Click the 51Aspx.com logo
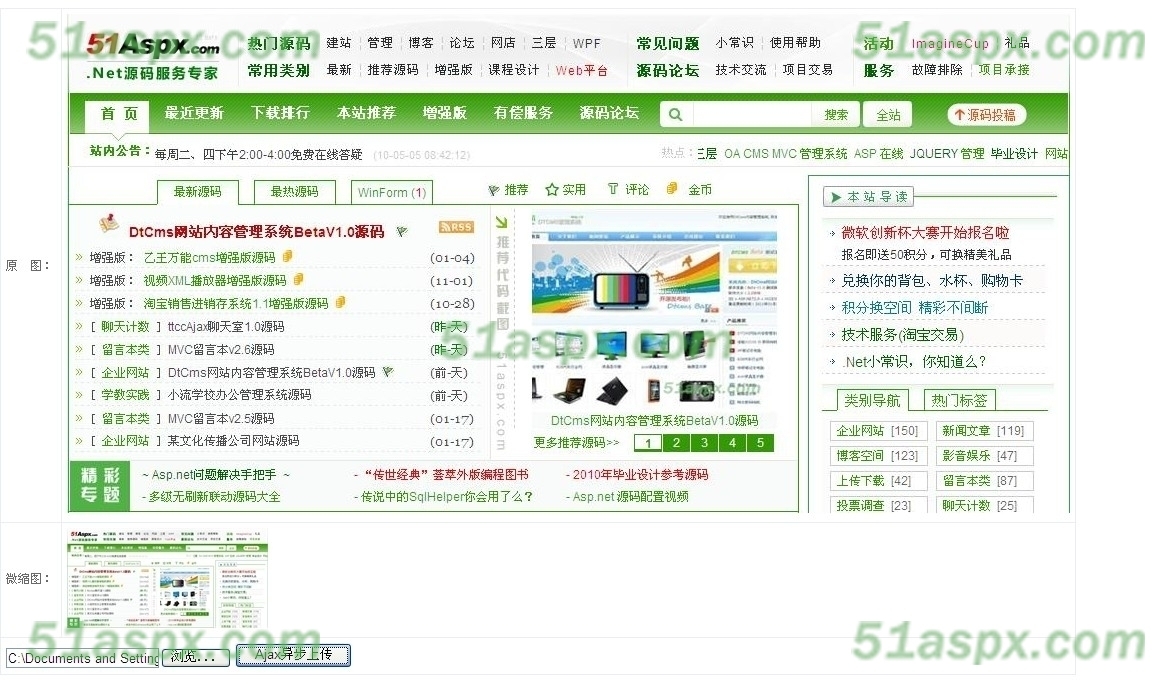This screenshot has width=1165, height=685. 154,46
